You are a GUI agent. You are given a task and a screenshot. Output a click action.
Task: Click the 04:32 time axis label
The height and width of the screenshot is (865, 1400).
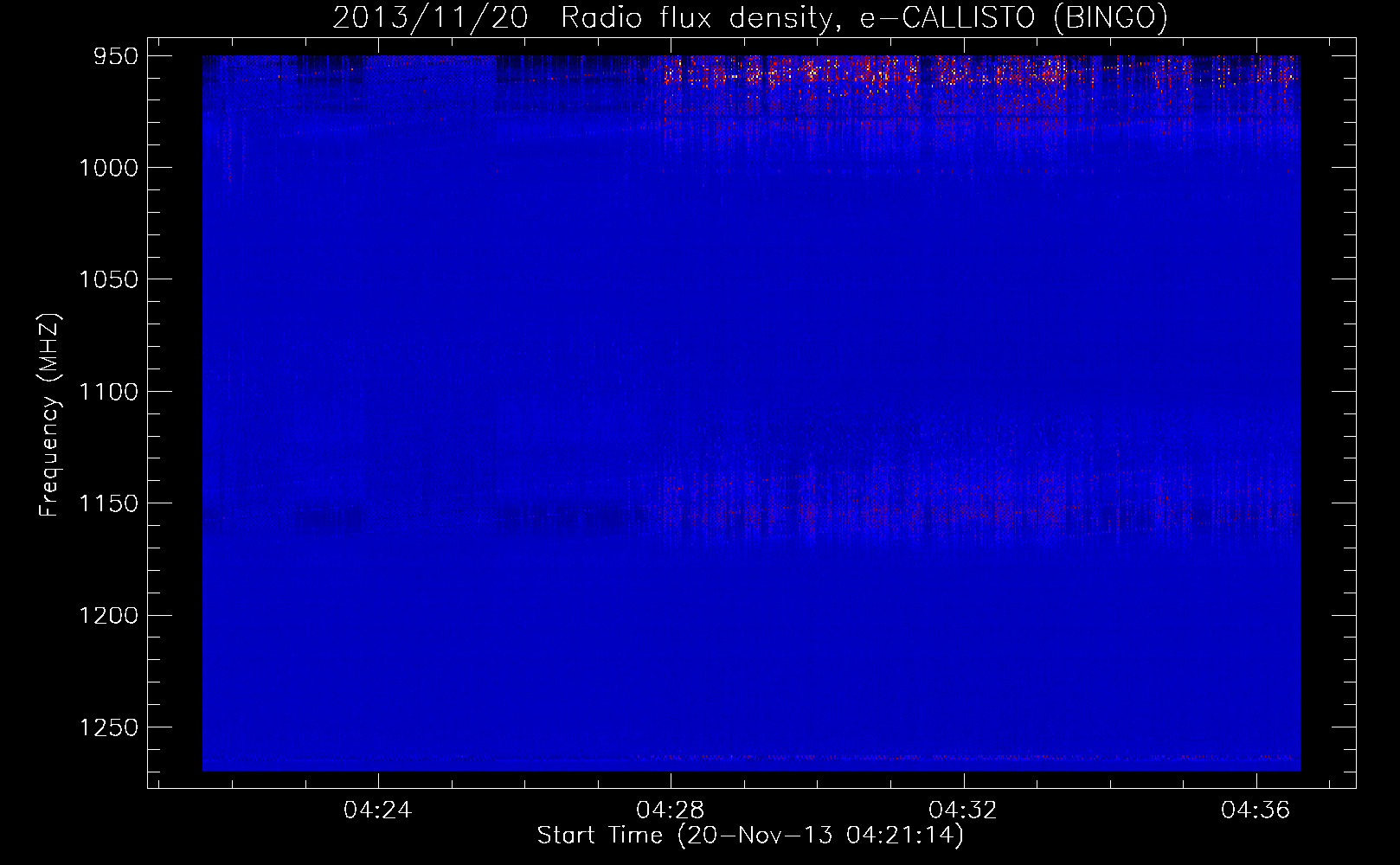(x=963, y=810)
